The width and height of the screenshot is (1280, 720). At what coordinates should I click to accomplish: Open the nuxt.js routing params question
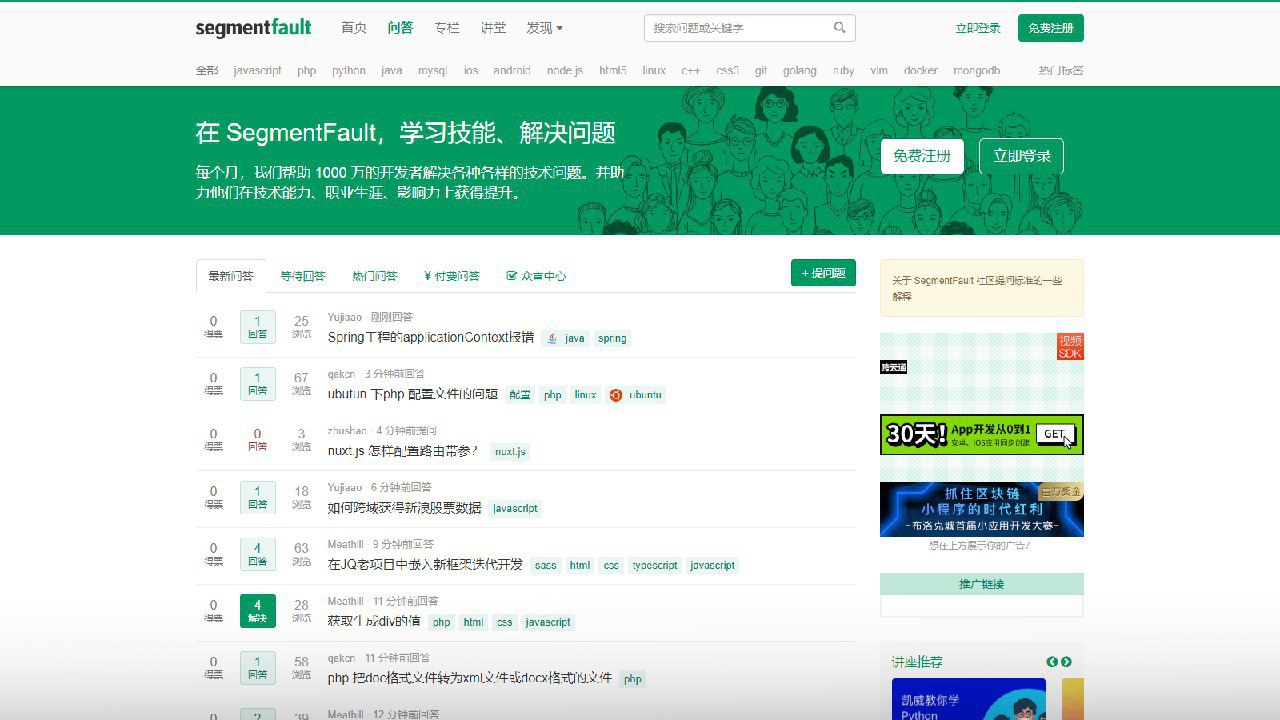[403, 451]
